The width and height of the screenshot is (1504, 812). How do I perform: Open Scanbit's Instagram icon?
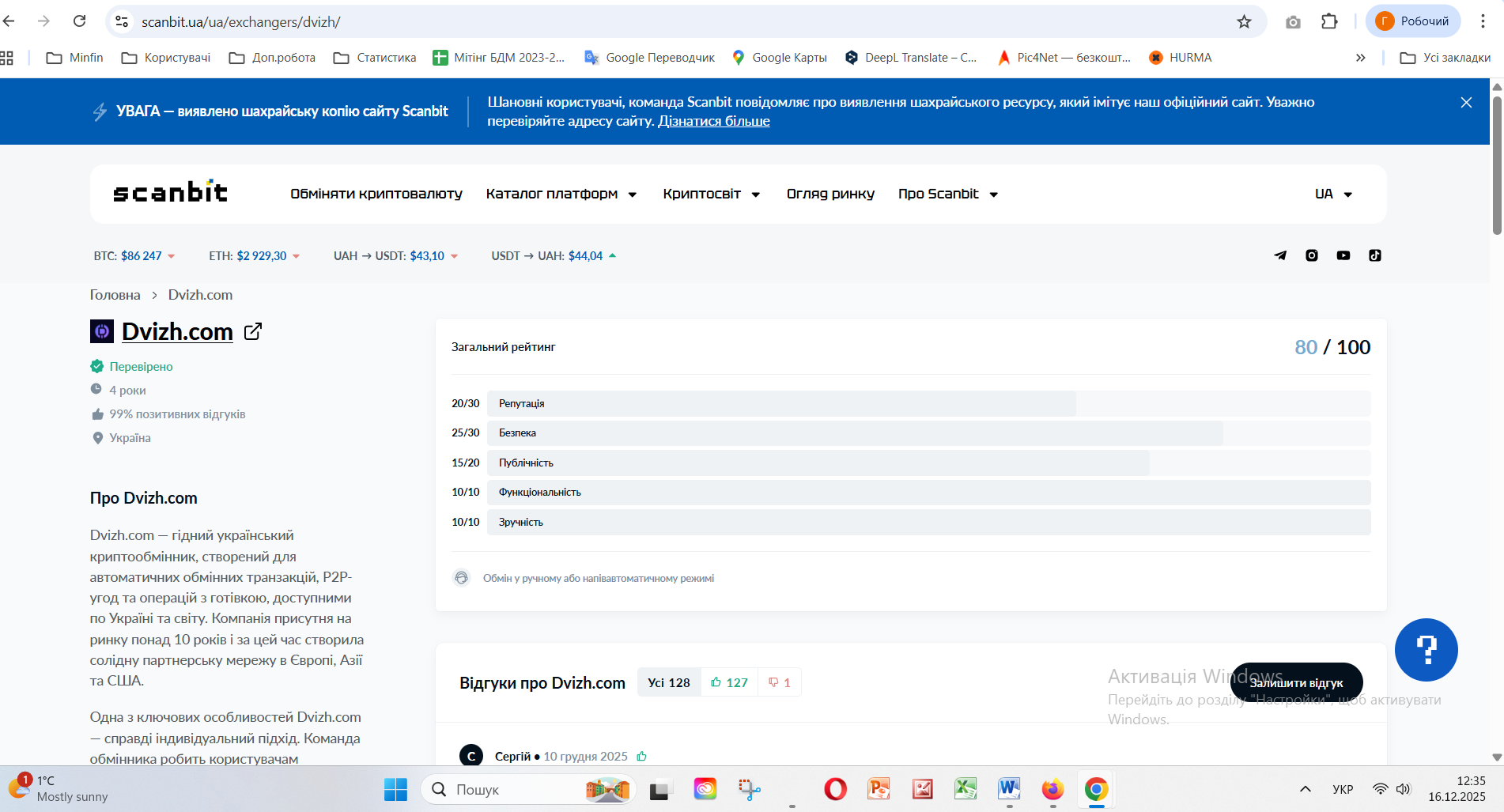(x=1312, y=255)
